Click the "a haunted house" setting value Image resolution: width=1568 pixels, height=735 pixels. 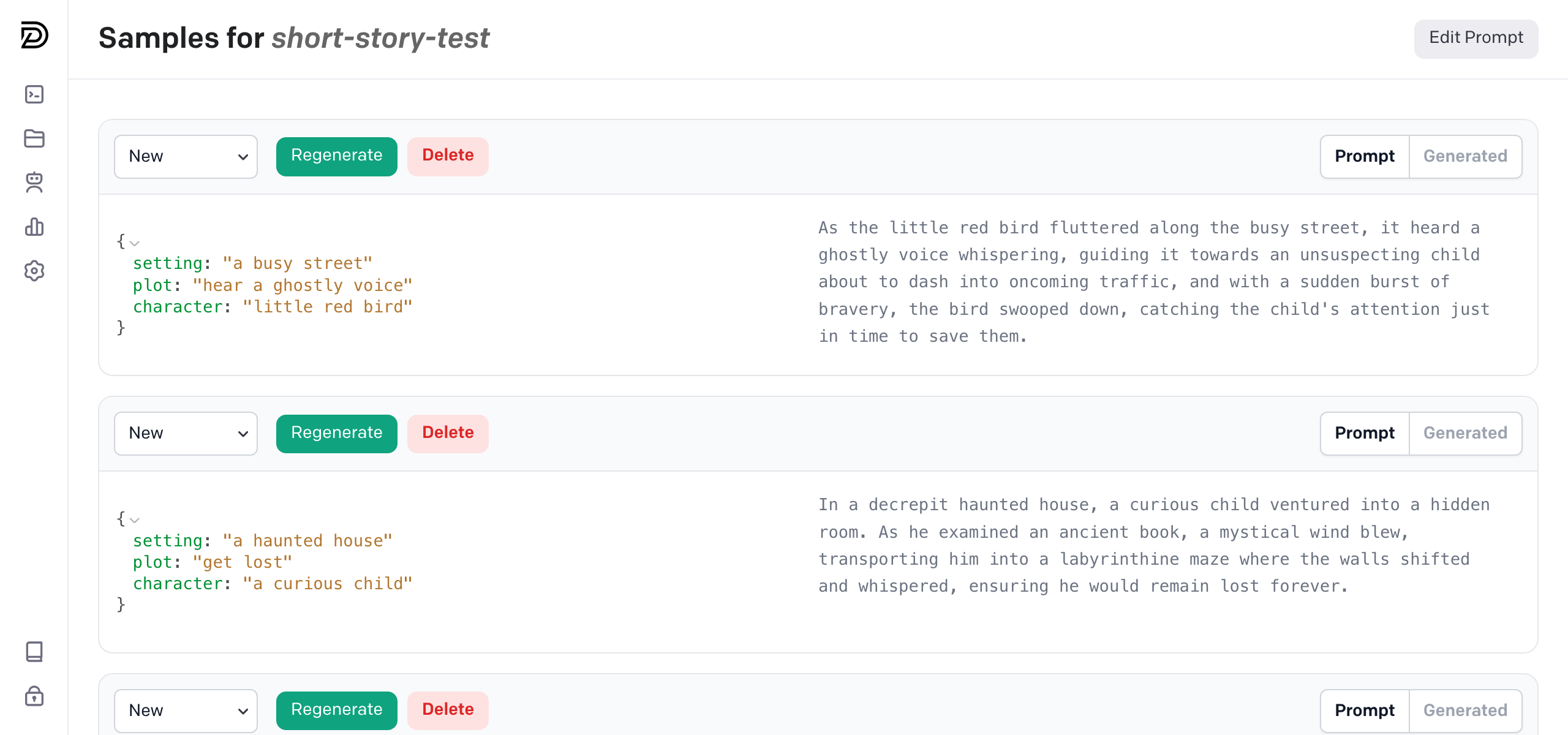tap(307, 541)
